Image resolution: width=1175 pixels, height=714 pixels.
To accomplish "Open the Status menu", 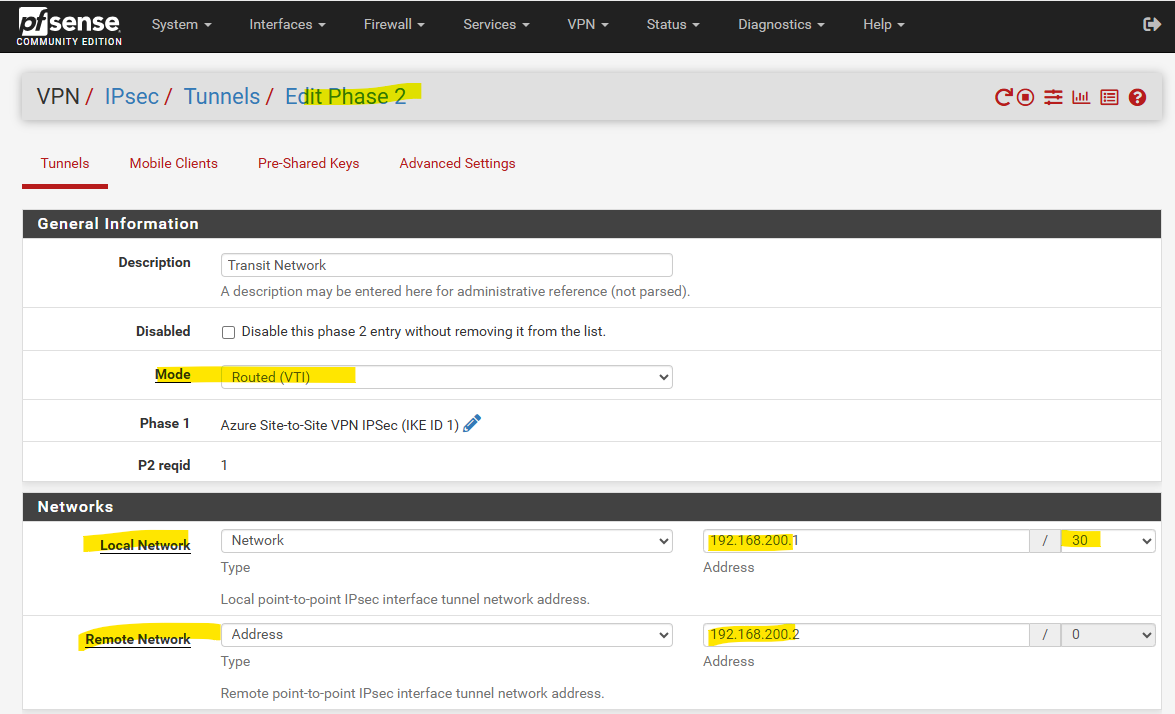I will pos(673,25).
